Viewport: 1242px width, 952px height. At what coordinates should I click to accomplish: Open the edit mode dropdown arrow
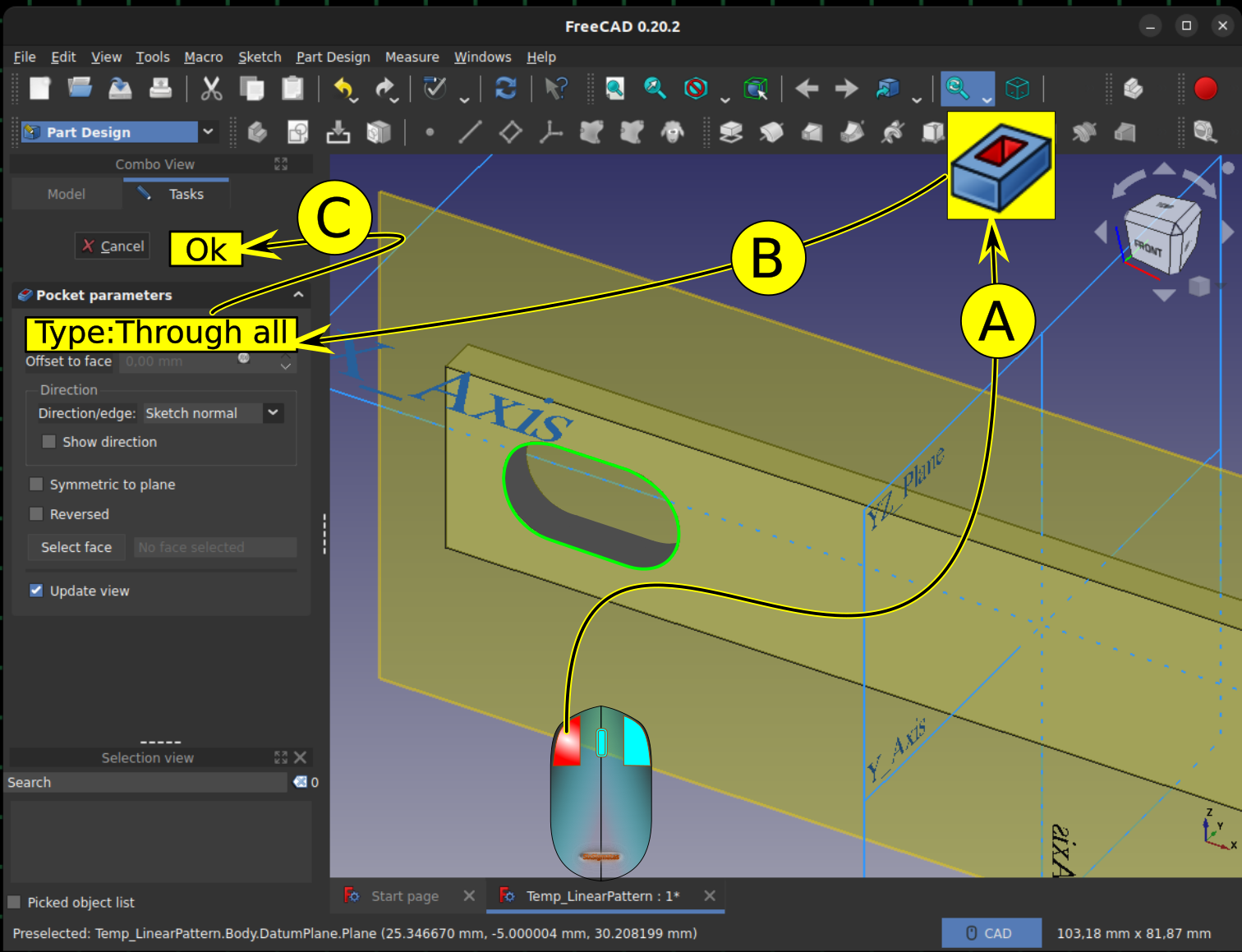[x=464, y=100]
